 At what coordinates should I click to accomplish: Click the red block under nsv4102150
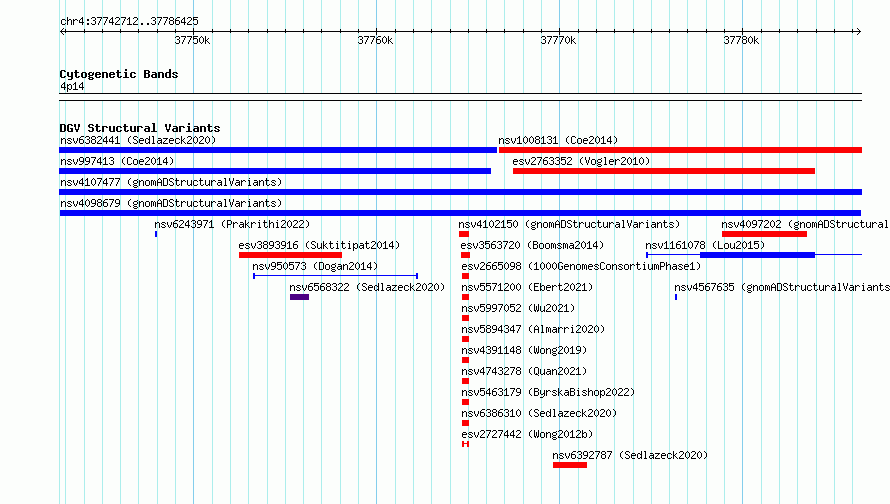[464, 234]
